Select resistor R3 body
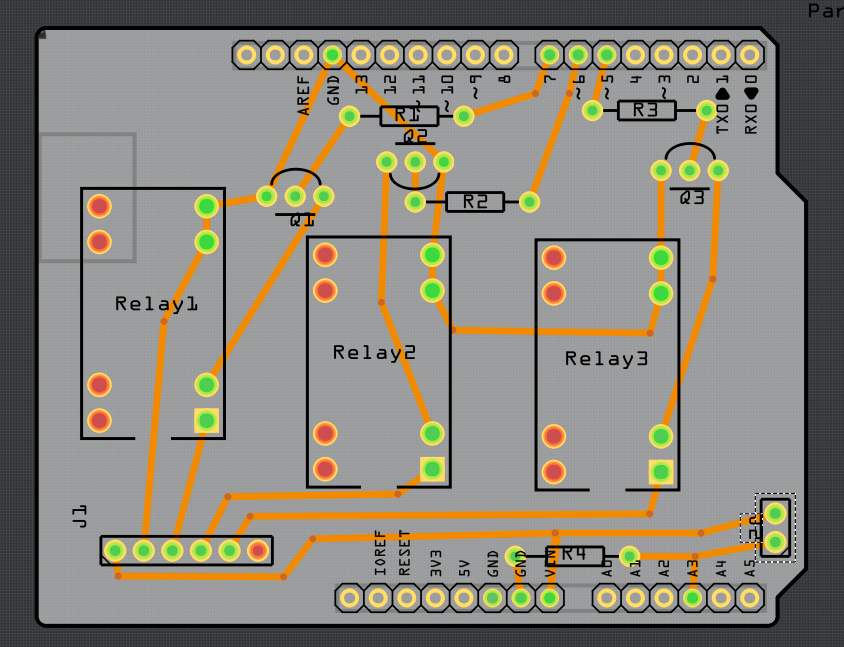844x647 pixels. pyautogui.click(x=646, y=110)
